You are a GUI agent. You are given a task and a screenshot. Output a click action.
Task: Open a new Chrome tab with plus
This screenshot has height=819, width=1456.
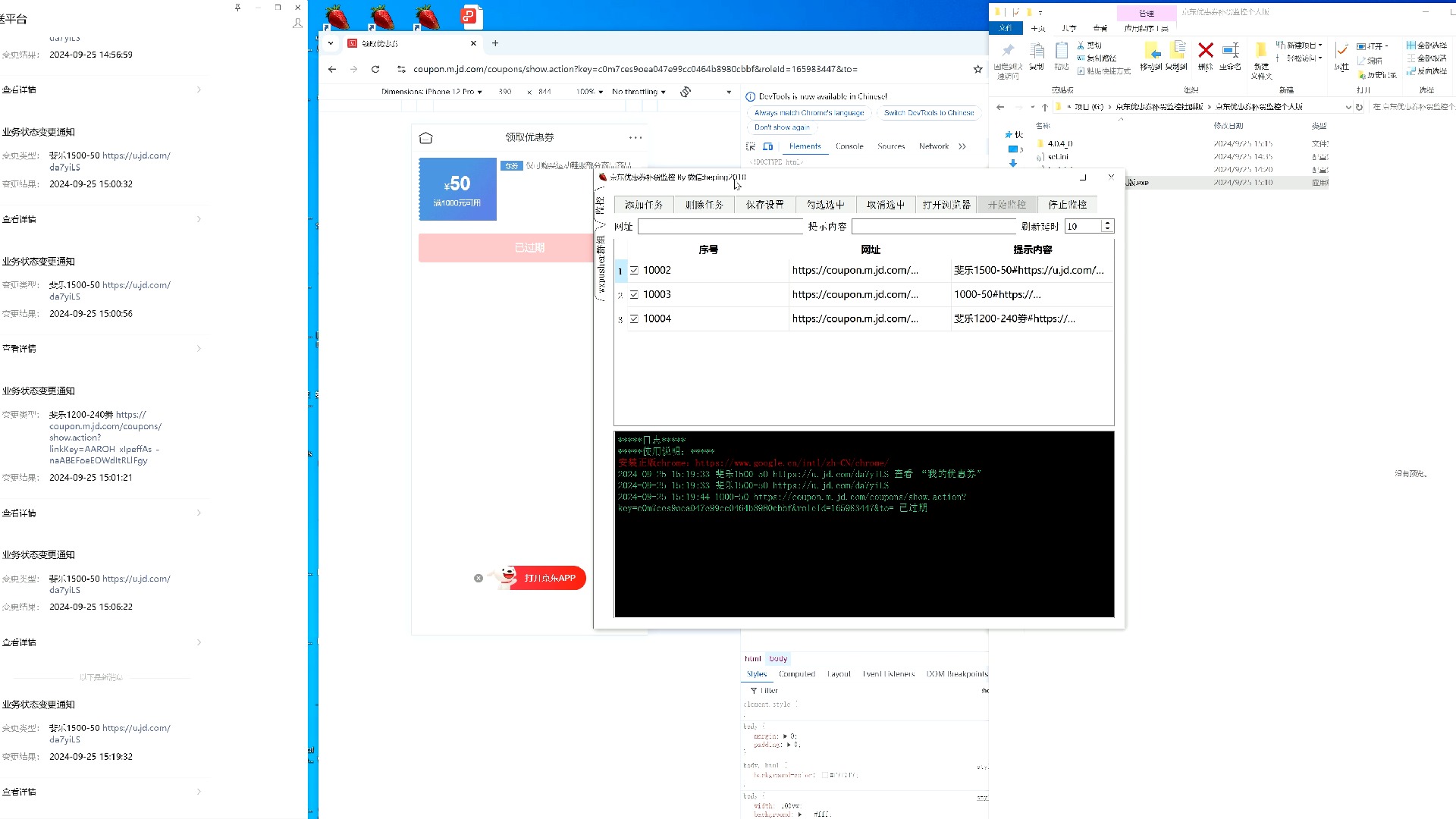click(495, 43)
